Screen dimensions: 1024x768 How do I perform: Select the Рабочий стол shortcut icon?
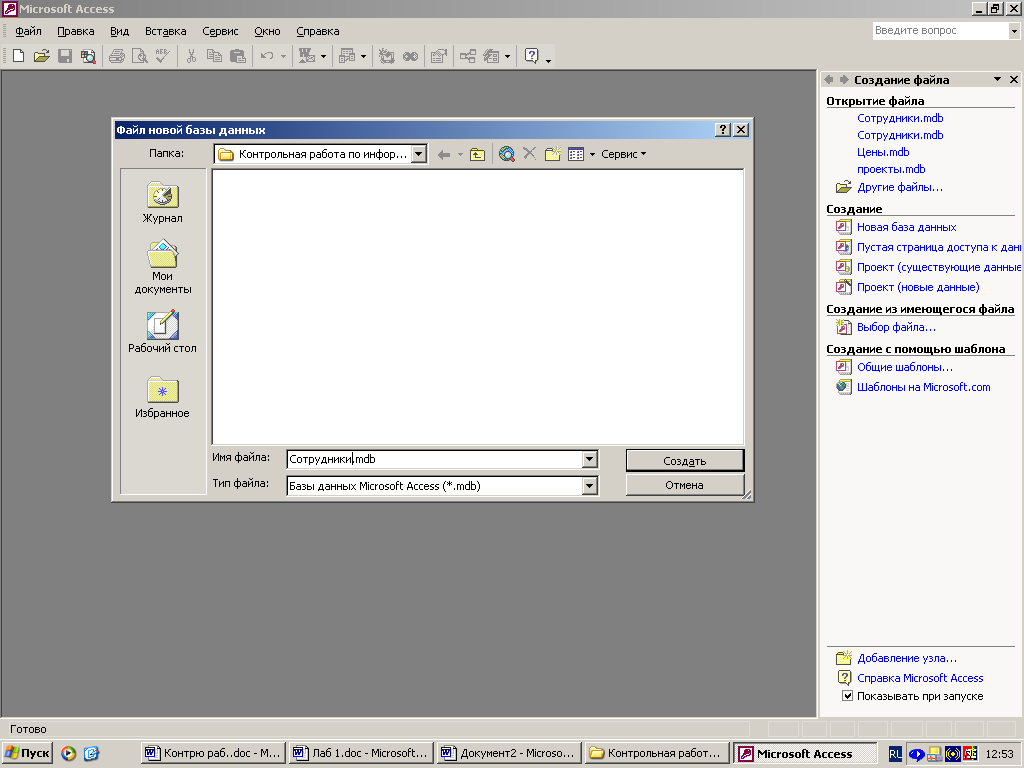(x=162, y=326)
